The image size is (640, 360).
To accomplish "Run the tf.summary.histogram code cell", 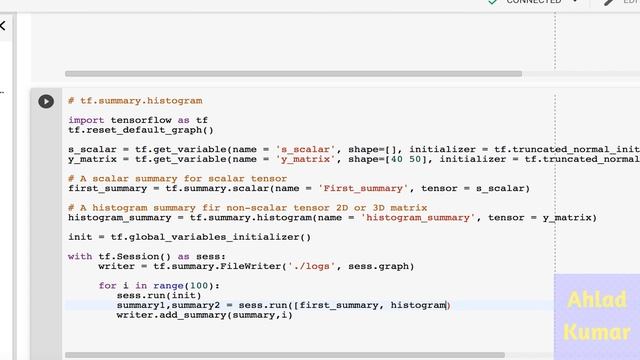I will (46, 101).
